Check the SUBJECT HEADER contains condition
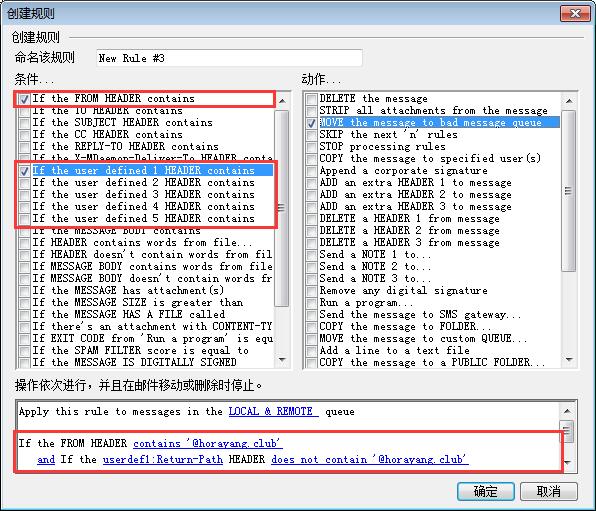This screenshot has width=596, height=511. (24, 123)
